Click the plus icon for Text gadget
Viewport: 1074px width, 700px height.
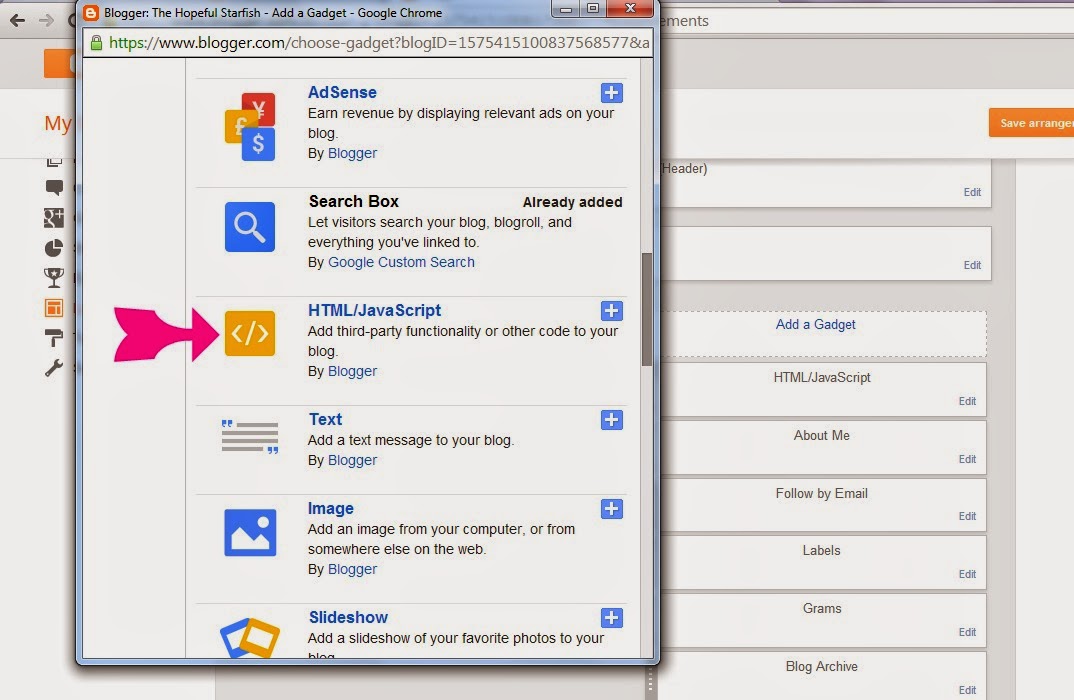pyautogui.click(x=612, y=420)
